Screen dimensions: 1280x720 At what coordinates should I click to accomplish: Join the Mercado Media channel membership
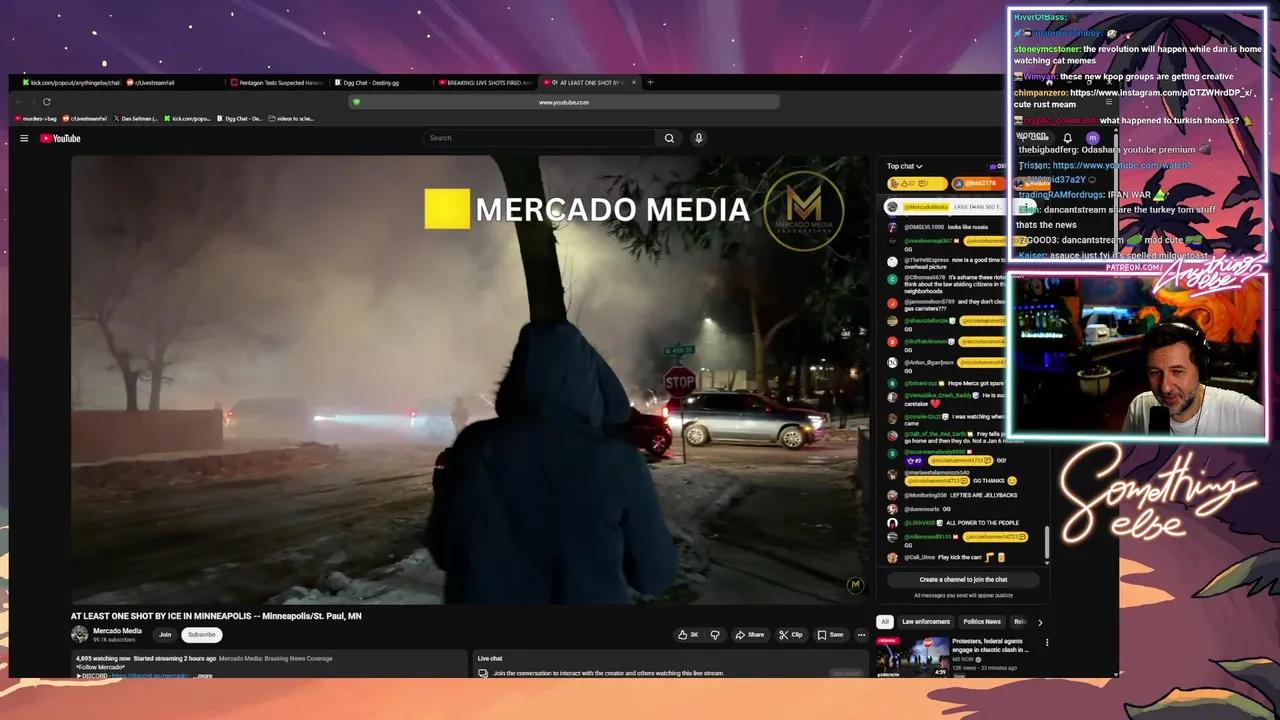point(165,634)
